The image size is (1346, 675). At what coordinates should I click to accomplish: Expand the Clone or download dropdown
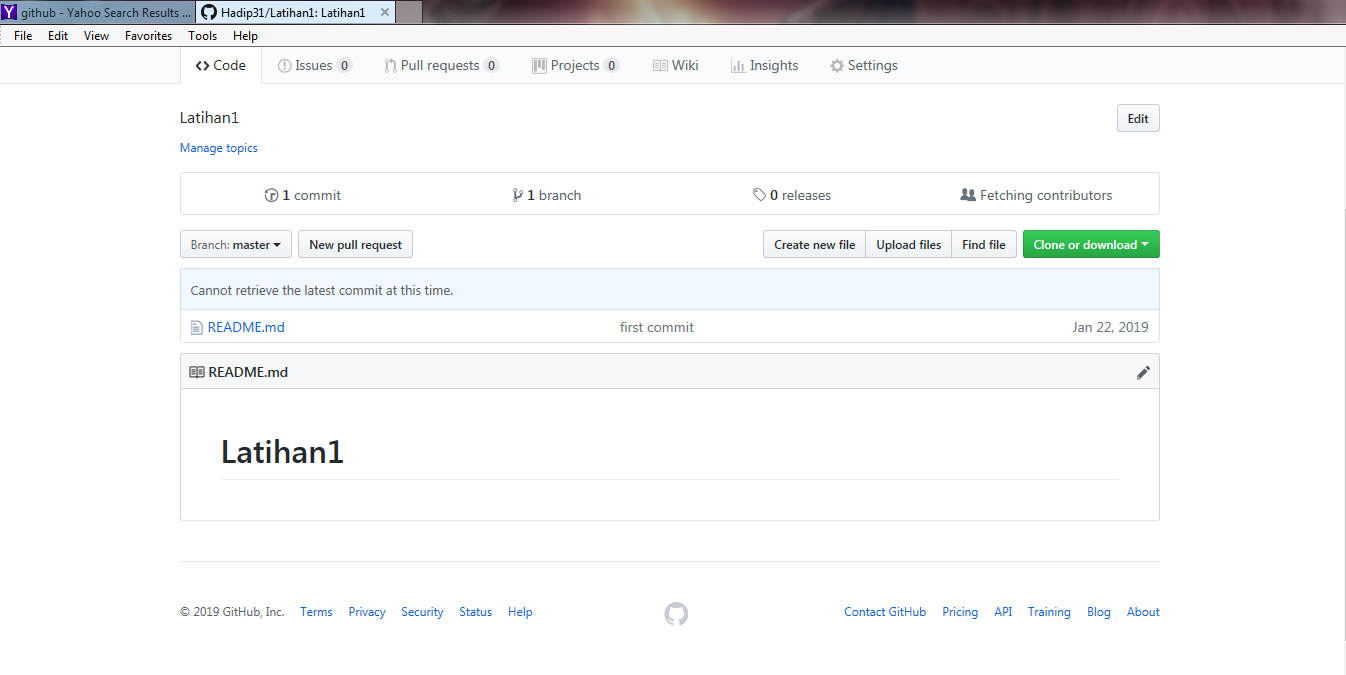(1091, 244)
